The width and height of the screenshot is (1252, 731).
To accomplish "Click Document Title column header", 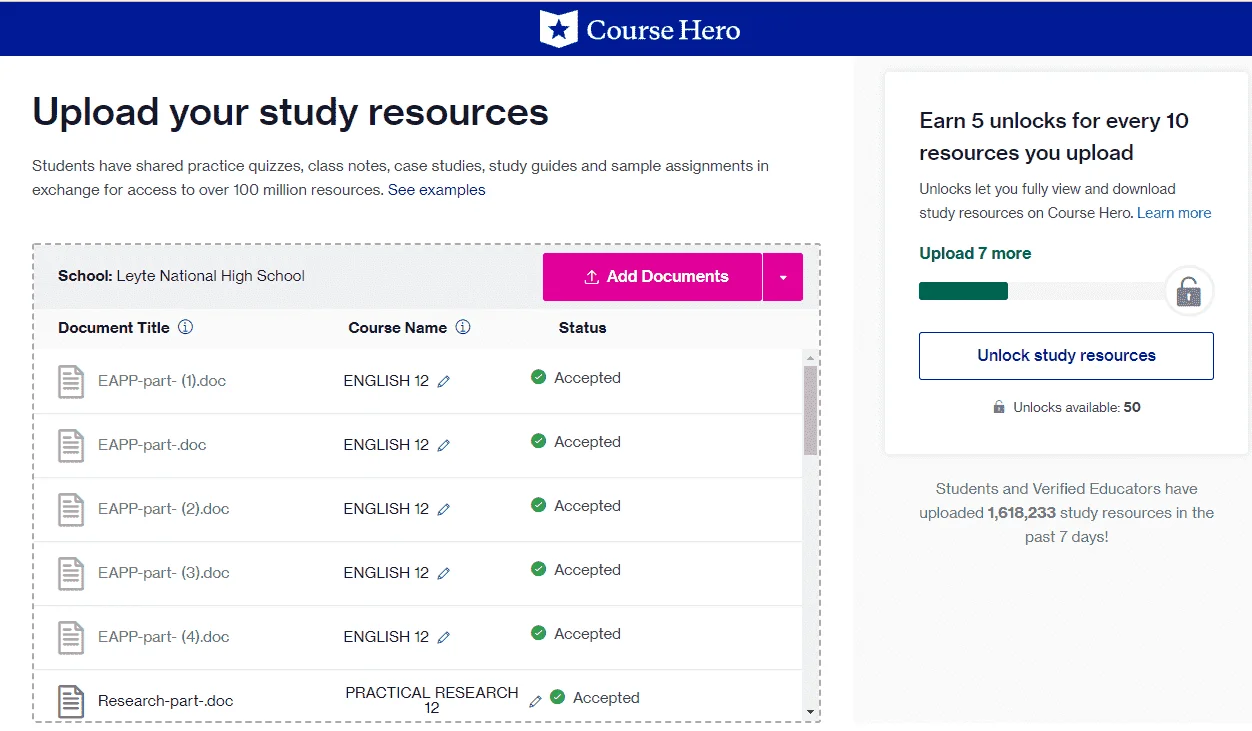I will click(114, 327).
